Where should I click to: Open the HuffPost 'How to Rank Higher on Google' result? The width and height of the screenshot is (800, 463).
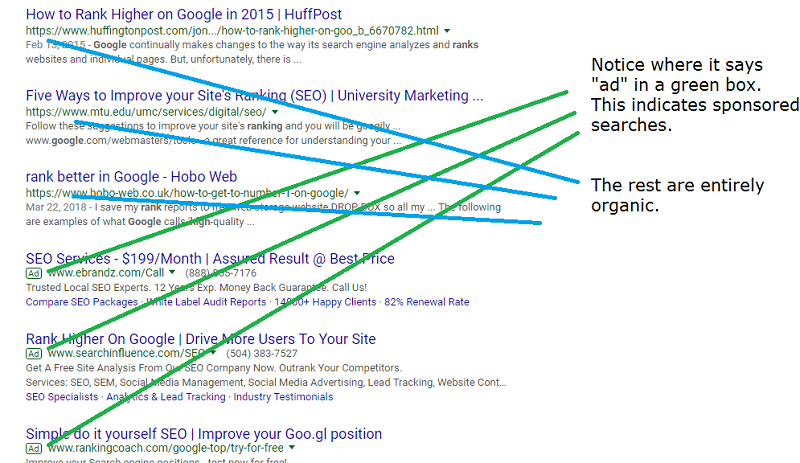[184, 14]
